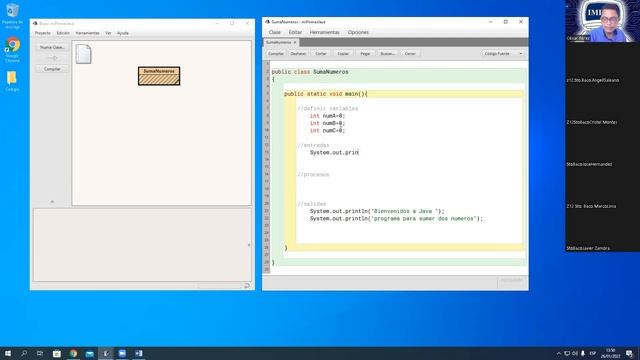Click the Cerrar toolbar button

[410, 53]
